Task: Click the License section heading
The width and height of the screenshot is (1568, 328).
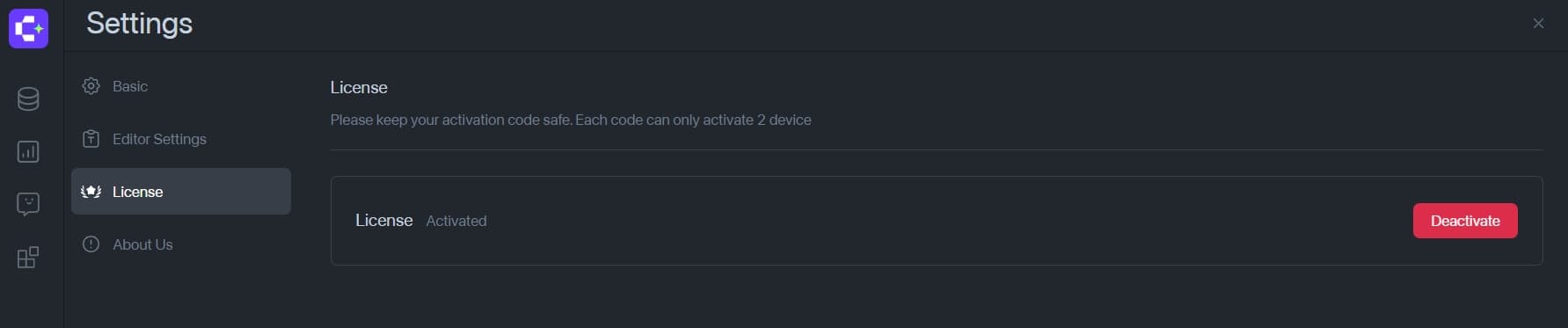Action: coord(359,88)
